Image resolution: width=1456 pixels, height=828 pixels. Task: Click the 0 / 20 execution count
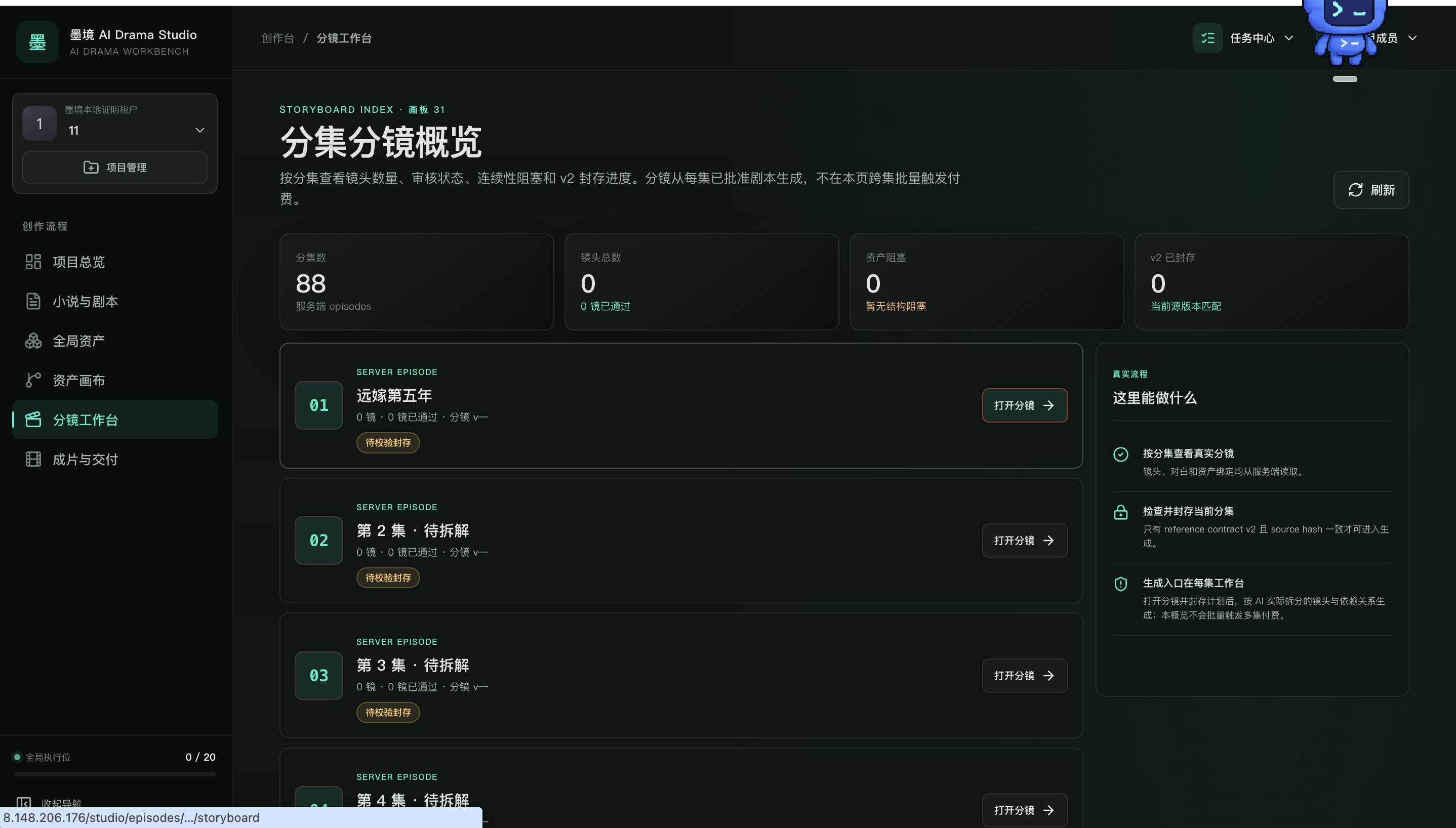(200, 757)
